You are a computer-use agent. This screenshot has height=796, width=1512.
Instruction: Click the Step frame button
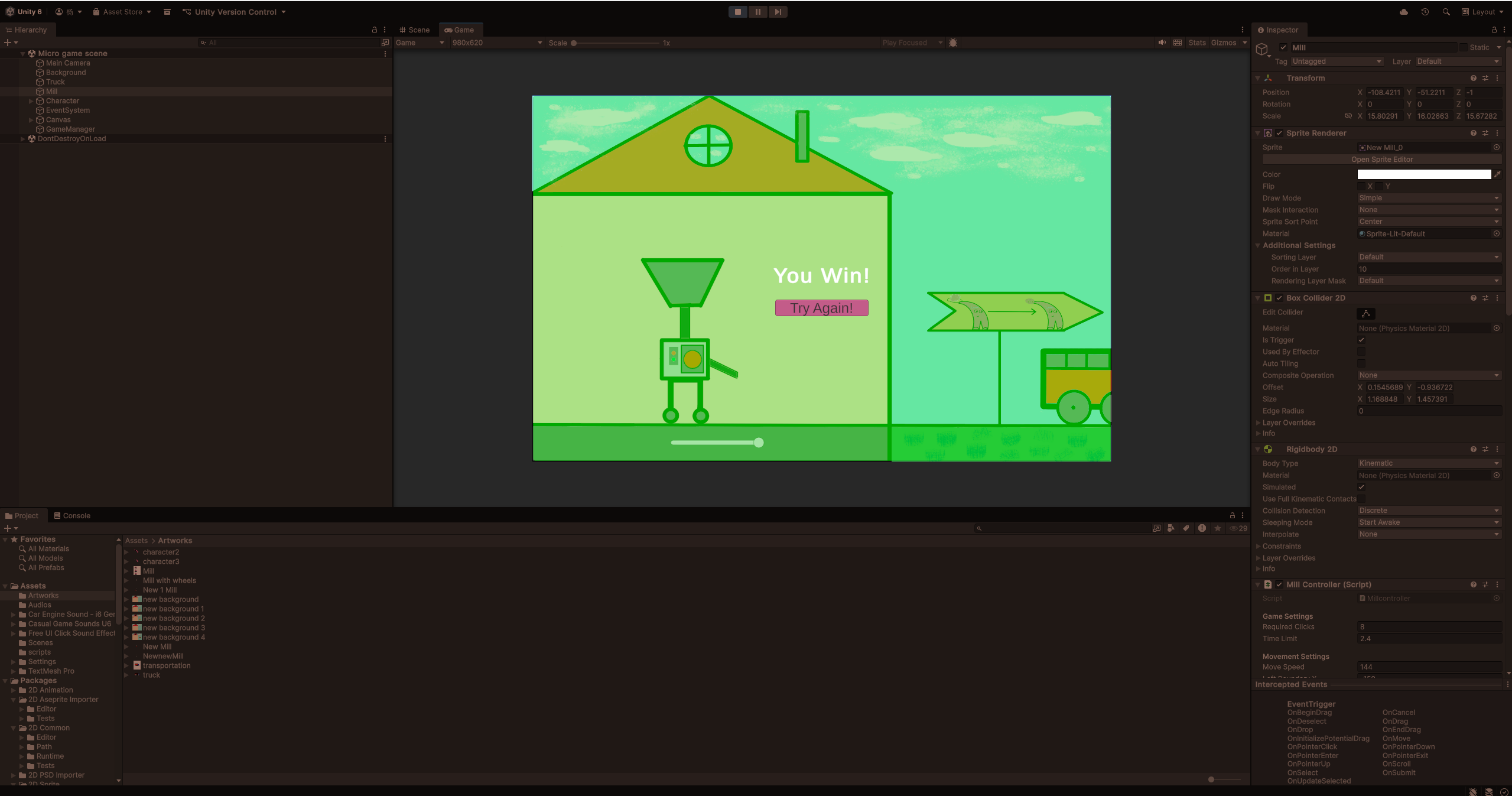[778, 12]
